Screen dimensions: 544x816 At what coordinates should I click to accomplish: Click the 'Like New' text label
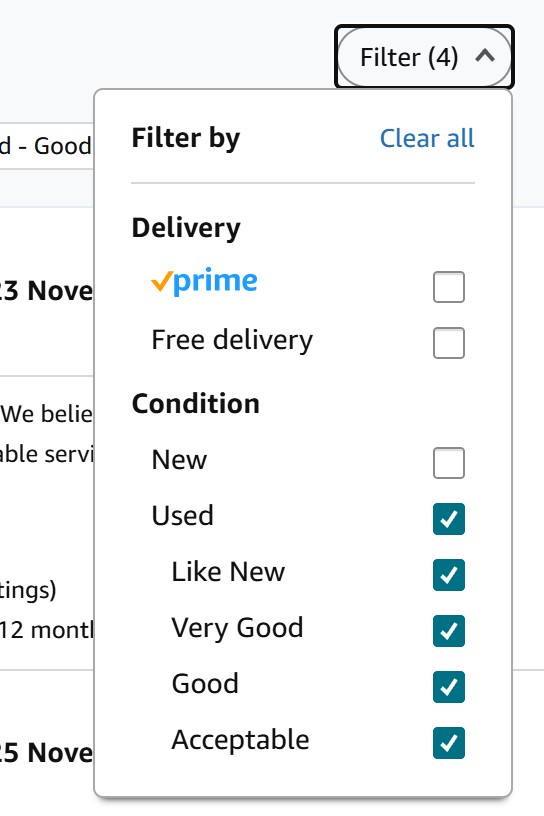tap(228, 572)
